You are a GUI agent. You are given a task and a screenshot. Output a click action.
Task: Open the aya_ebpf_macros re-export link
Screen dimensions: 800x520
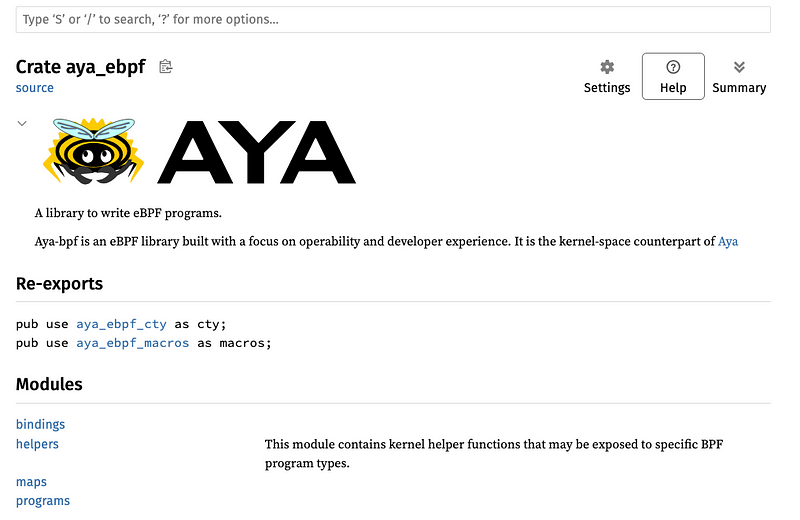point(133,343)
